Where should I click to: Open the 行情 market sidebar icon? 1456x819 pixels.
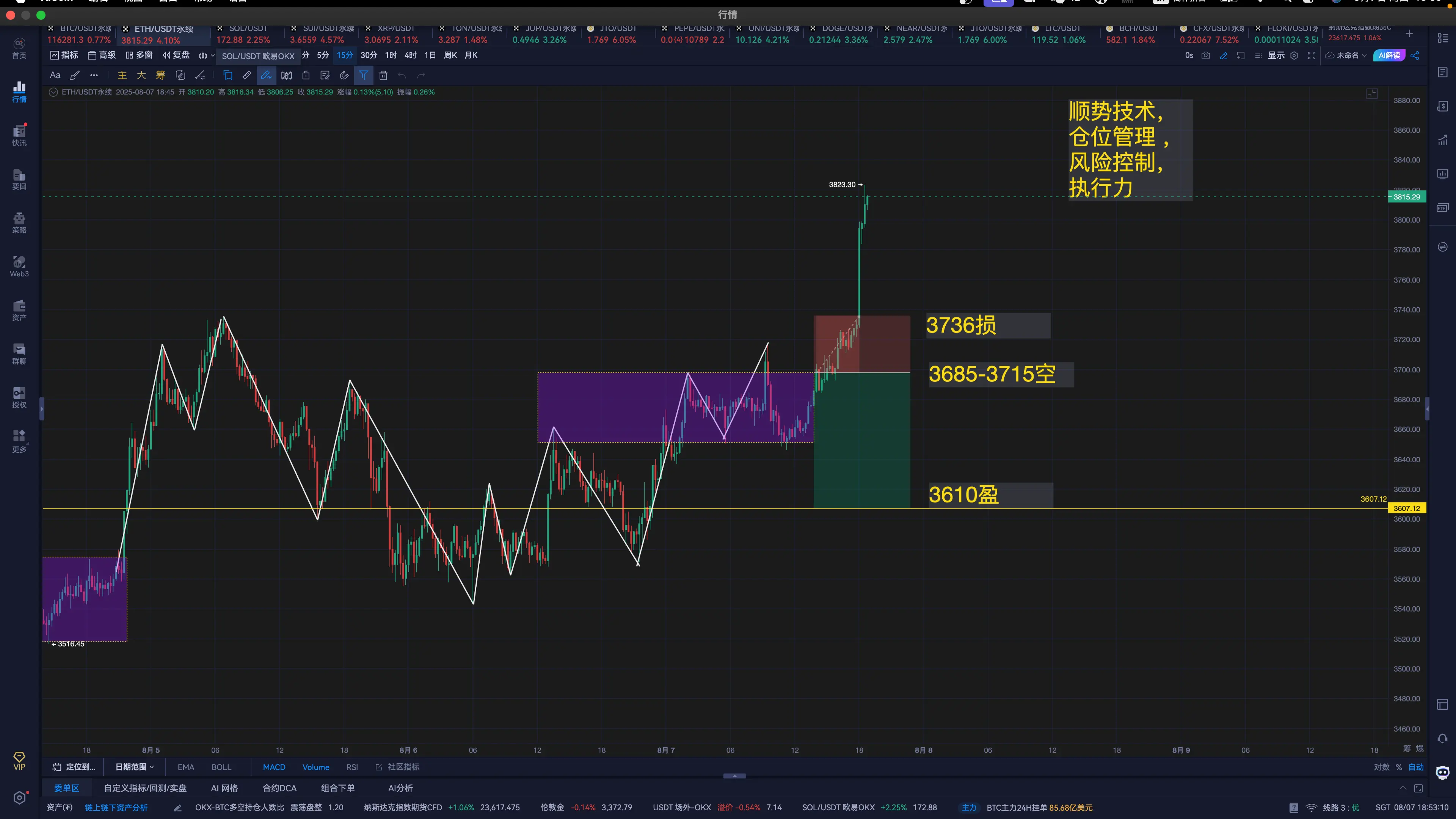[19, 91]
